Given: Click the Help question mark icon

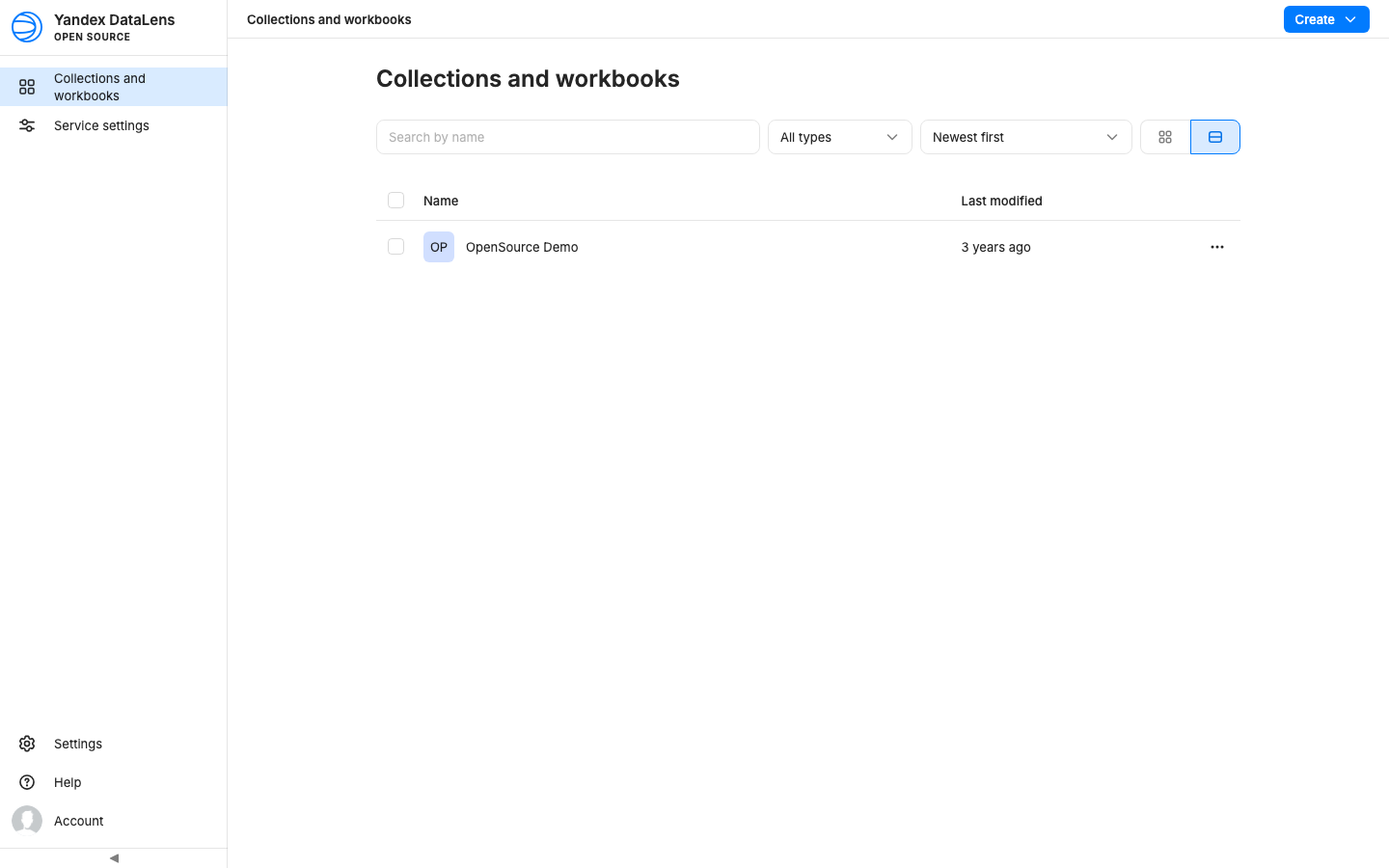Looking at the screenshot, I should coord(27,782).
